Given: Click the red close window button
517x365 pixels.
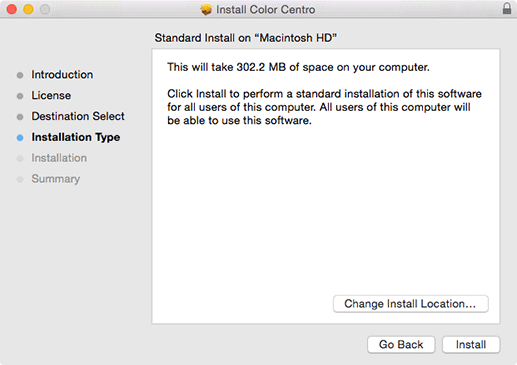Looking at the screenshot, I should (x=12, y=9).
